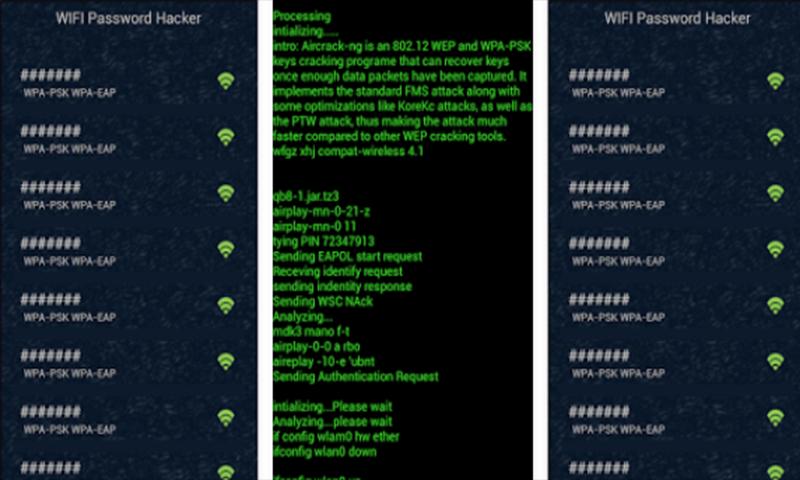Viewport: 800px width, 480px height.
Task: Select the first ###### network name in left list
Action: (51, 75)
